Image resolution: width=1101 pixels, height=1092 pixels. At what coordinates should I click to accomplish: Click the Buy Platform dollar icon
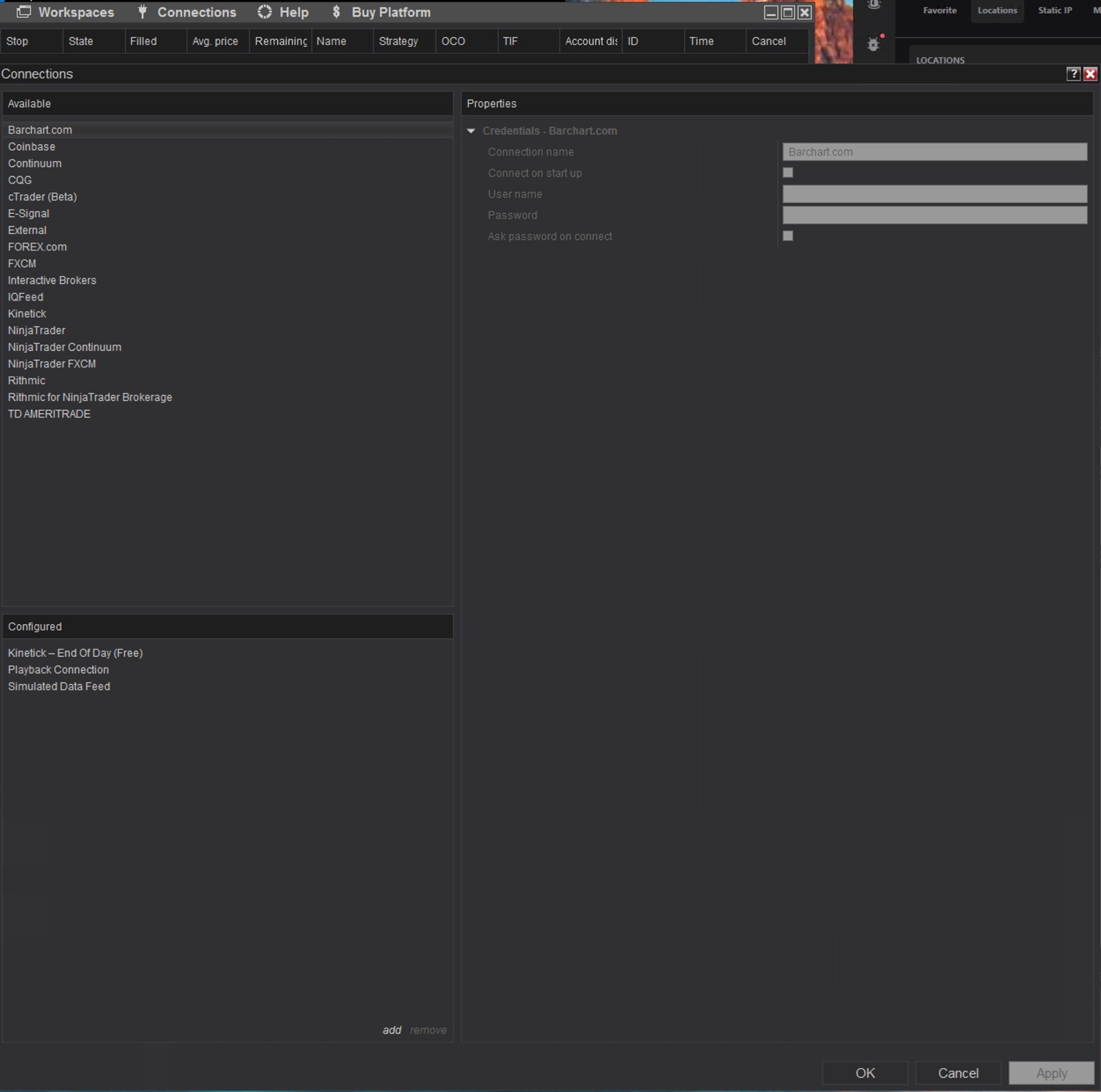(336, 12)
